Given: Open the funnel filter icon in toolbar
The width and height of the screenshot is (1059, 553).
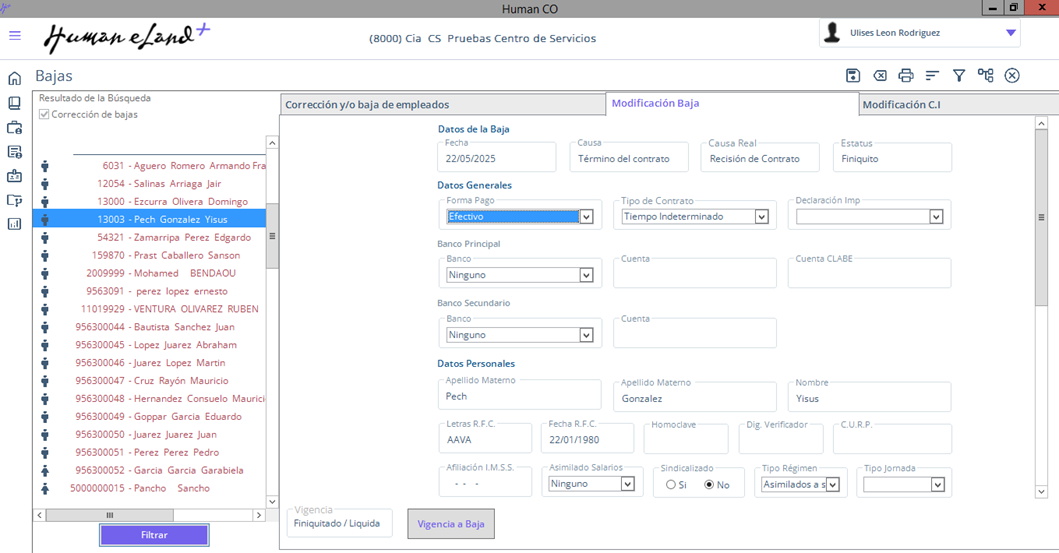Looking at the screenshot, I should click(959, 76).
